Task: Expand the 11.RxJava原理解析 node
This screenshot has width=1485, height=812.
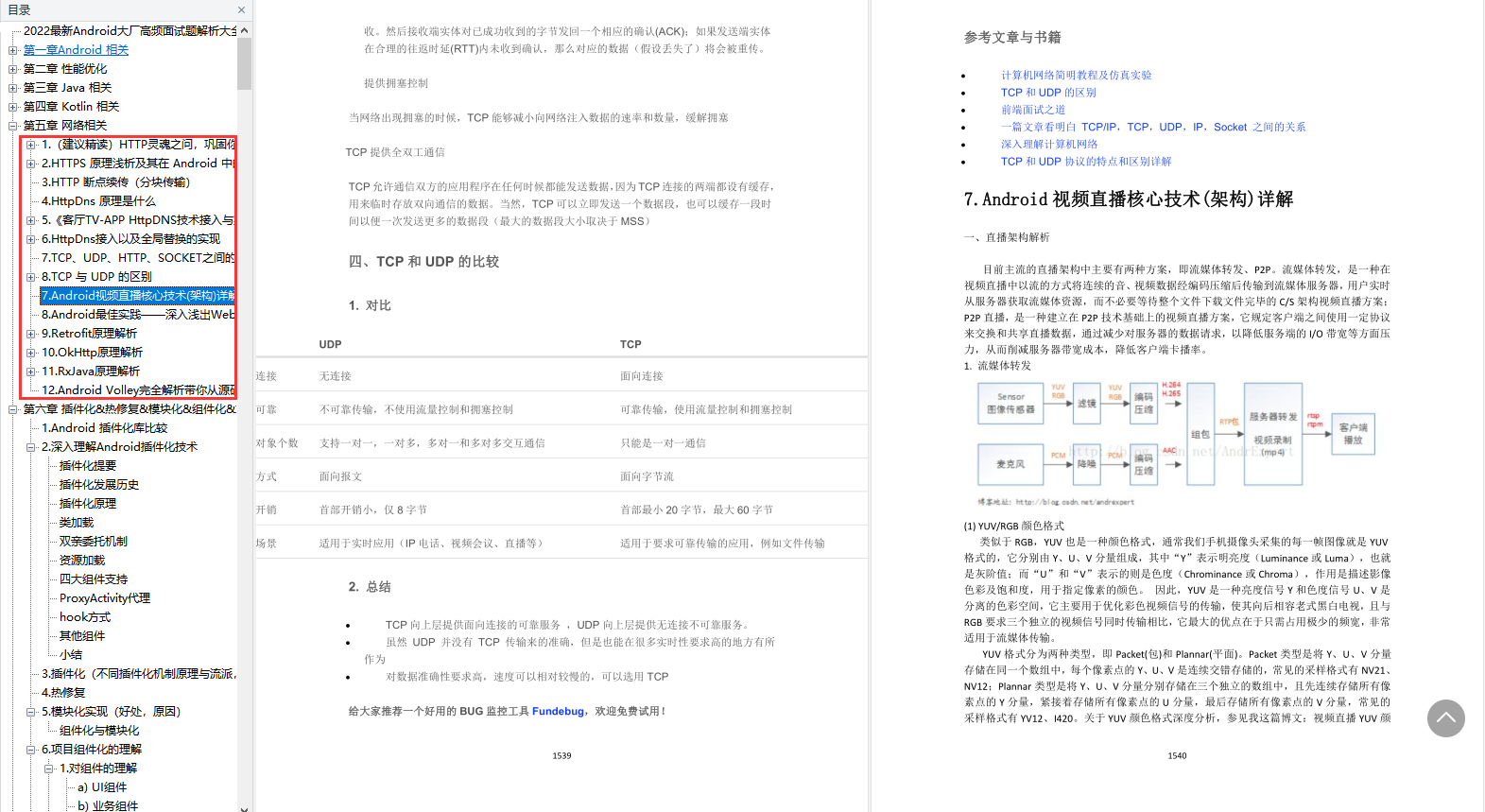Action: point(31,371)
